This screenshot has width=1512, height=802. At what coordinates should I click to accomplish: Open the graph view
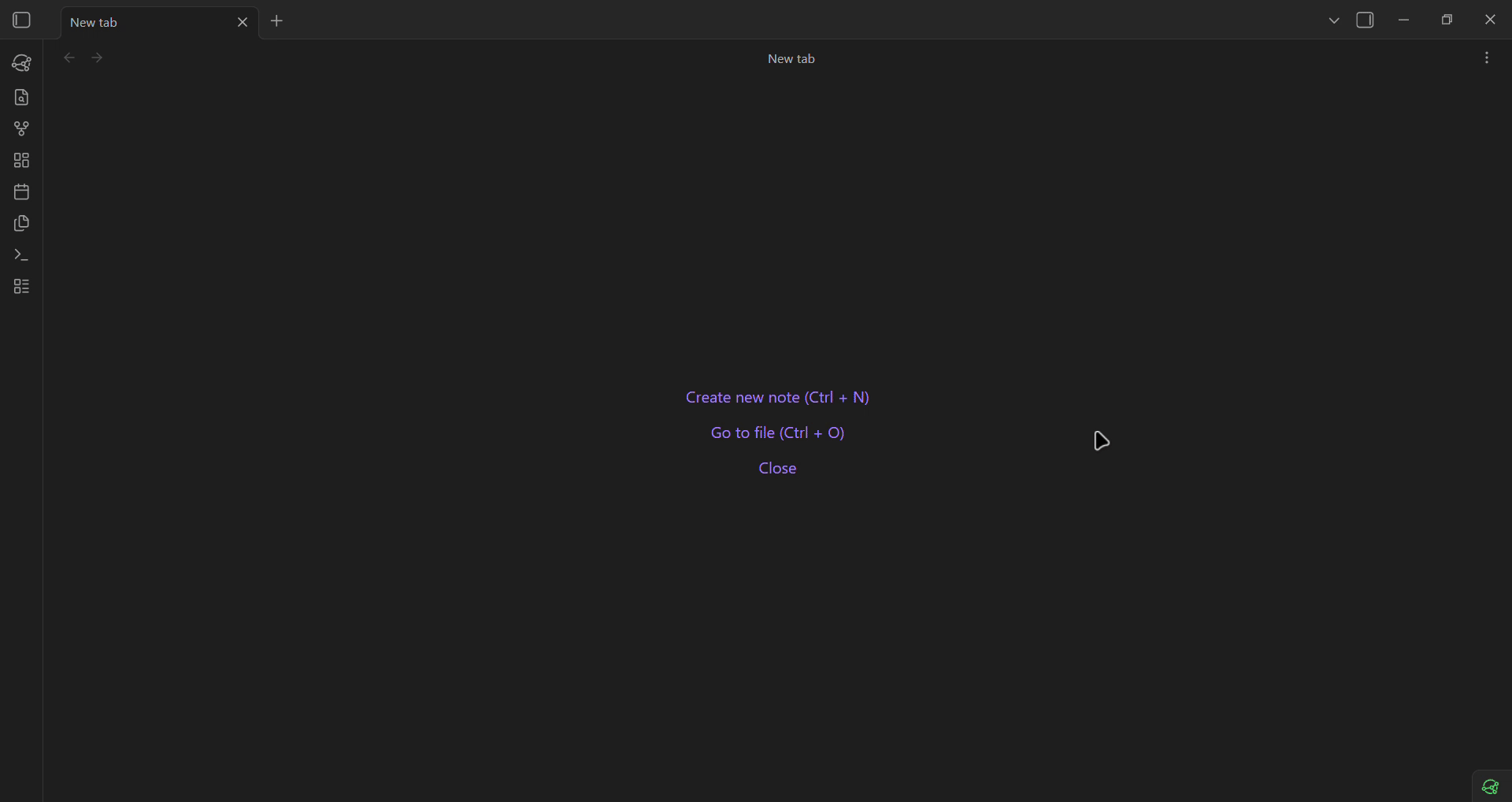(21, 63)
